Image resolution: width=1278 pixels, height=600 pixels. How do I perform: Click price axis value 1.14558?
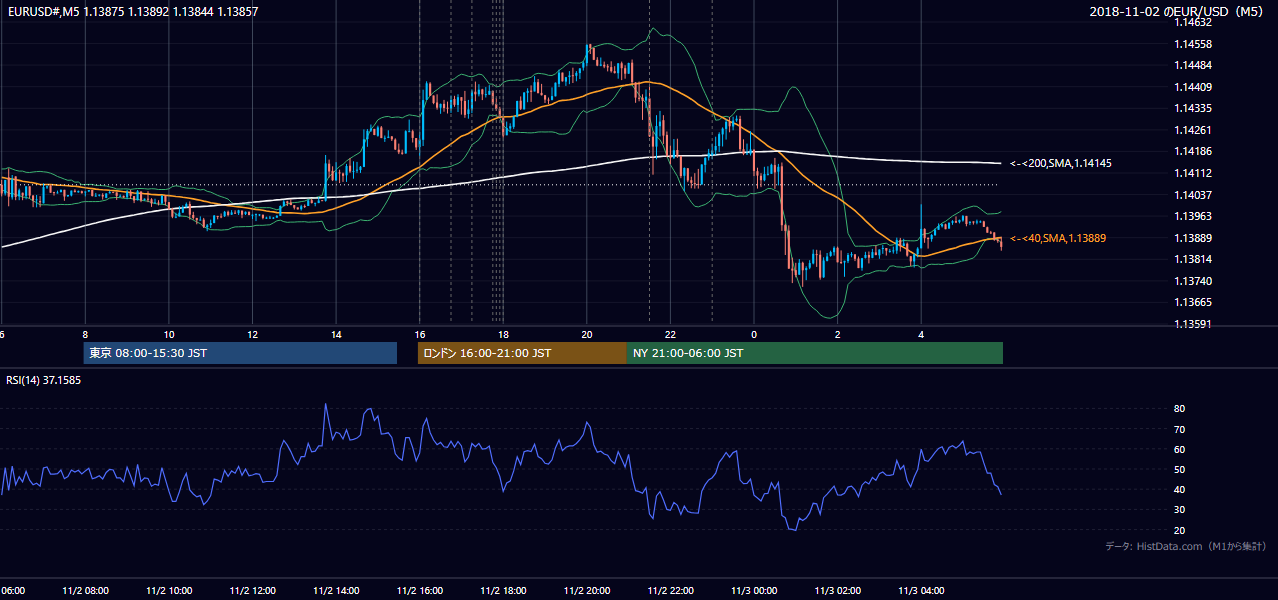[x=1193, y=44]
